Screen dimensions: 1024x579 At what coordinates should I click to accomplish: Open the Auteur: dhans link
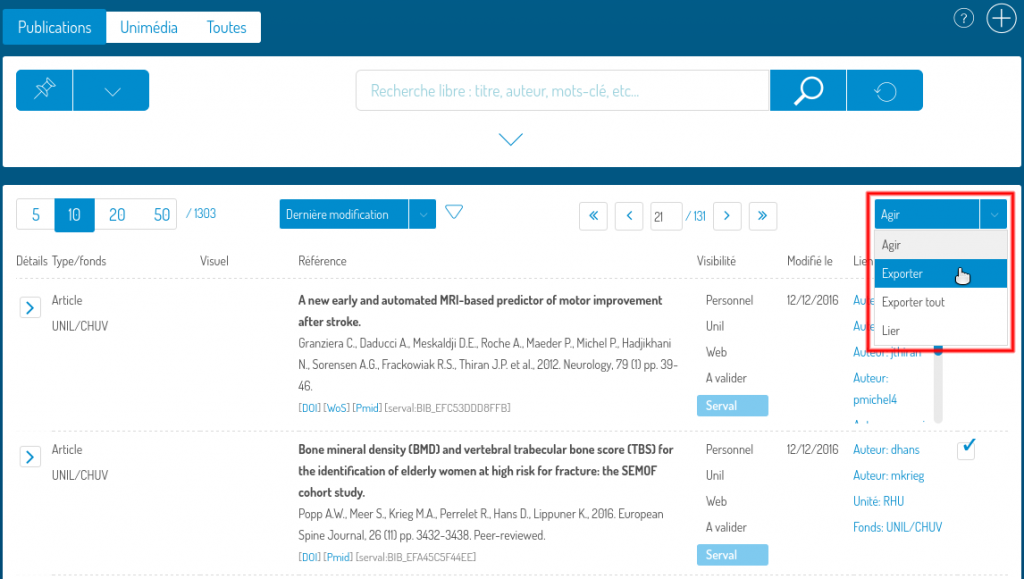tap(886, 449)
